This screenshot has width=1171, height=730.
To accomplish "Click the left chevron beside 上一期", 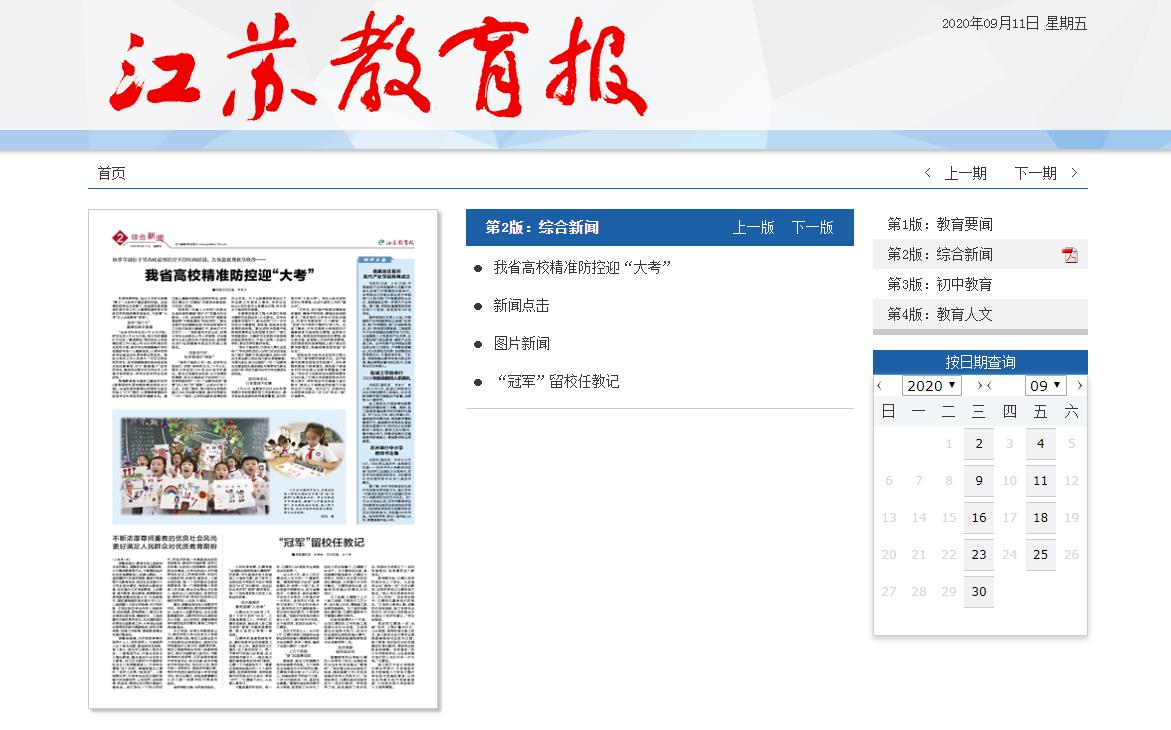I will 928,173.
